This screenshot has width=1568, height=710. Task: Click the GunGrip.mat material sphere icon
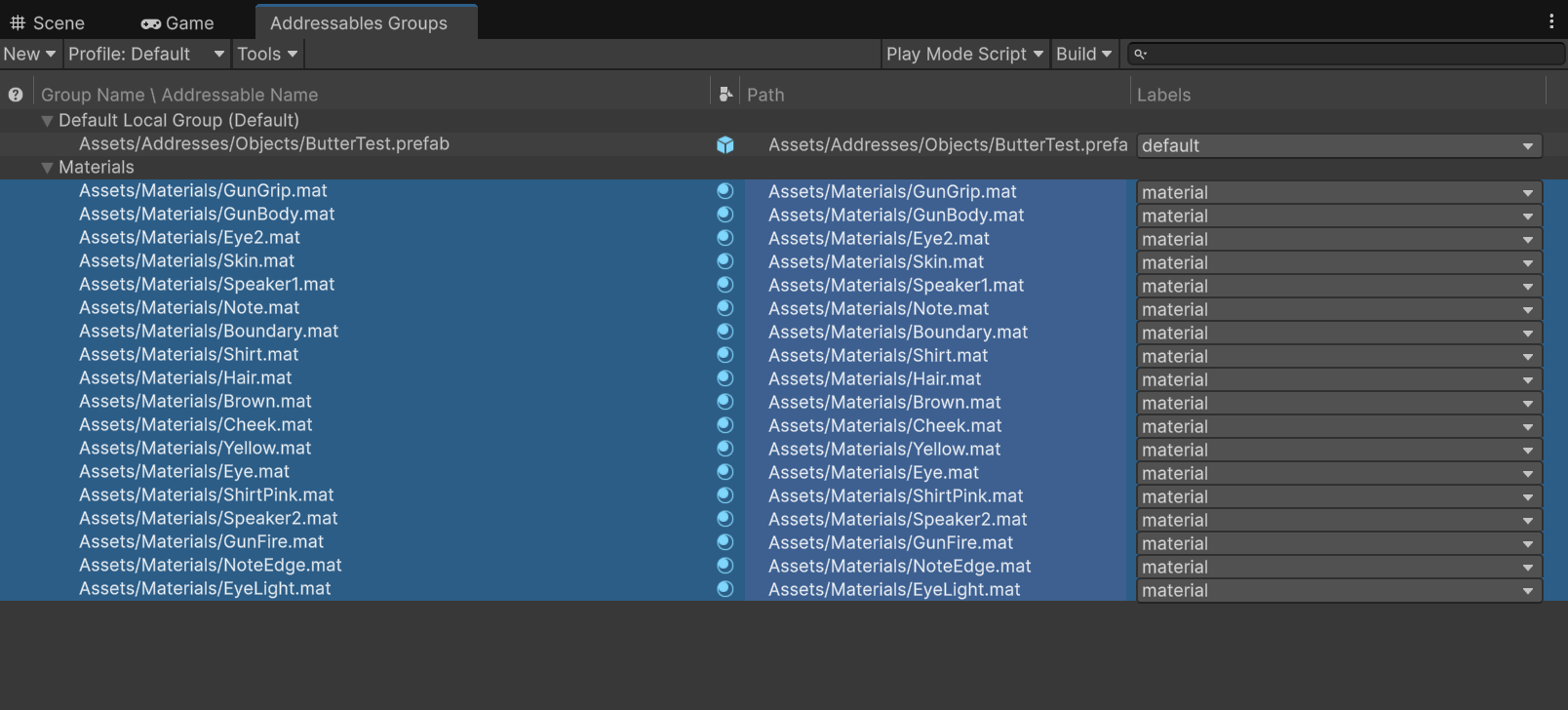725,191
